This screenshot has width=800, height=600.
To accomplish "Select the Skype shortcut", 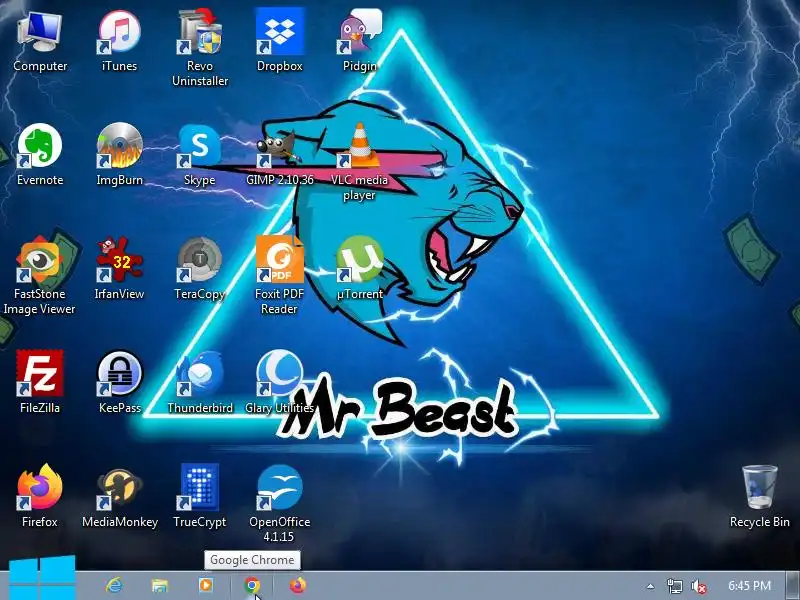I will tap(200, 146).
